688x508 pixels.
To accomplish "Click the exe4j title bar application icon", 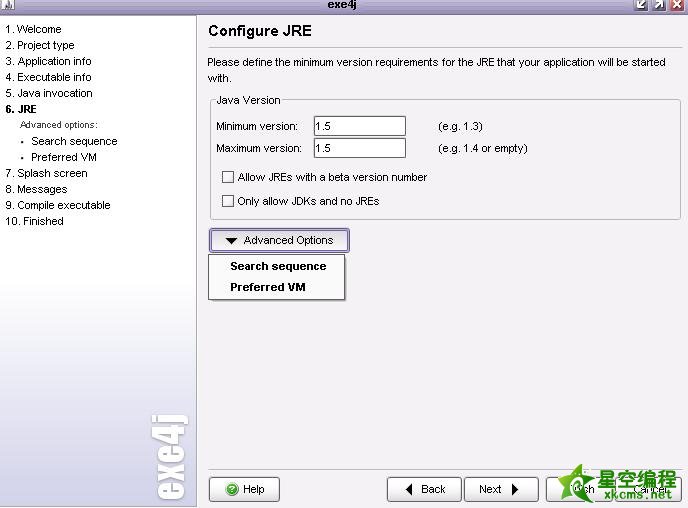I will point(7,5).
